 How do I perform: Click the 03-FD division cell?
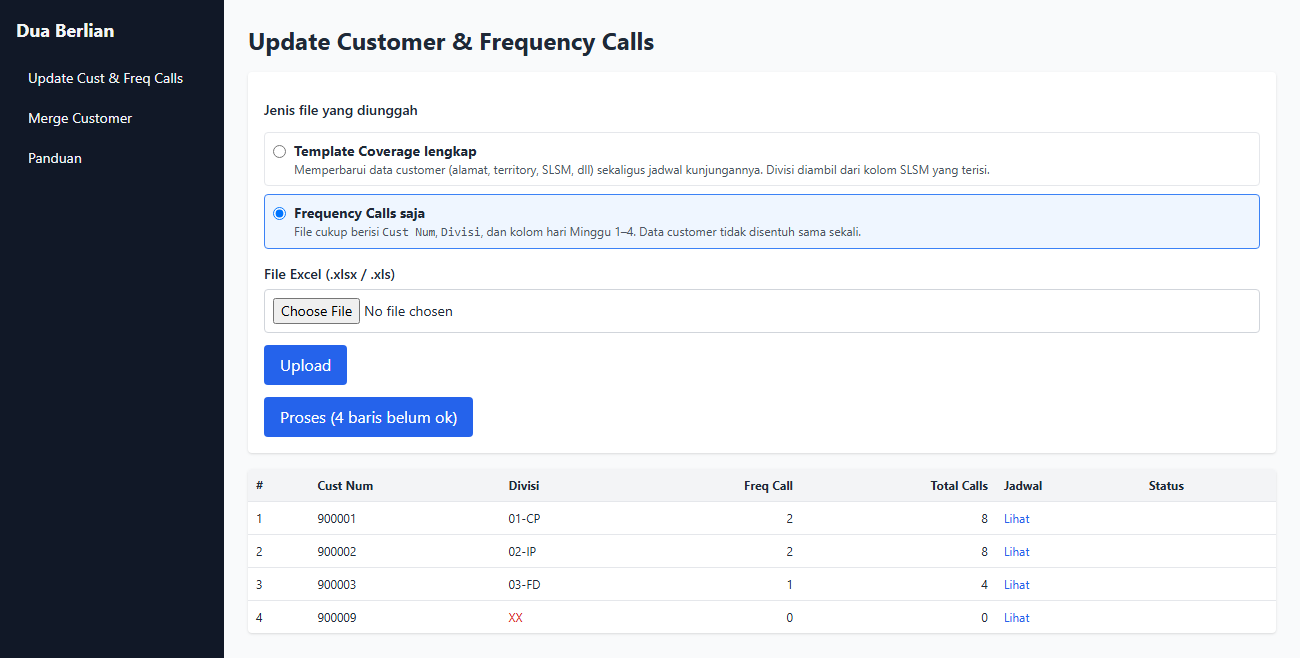[x=524, y=585]
